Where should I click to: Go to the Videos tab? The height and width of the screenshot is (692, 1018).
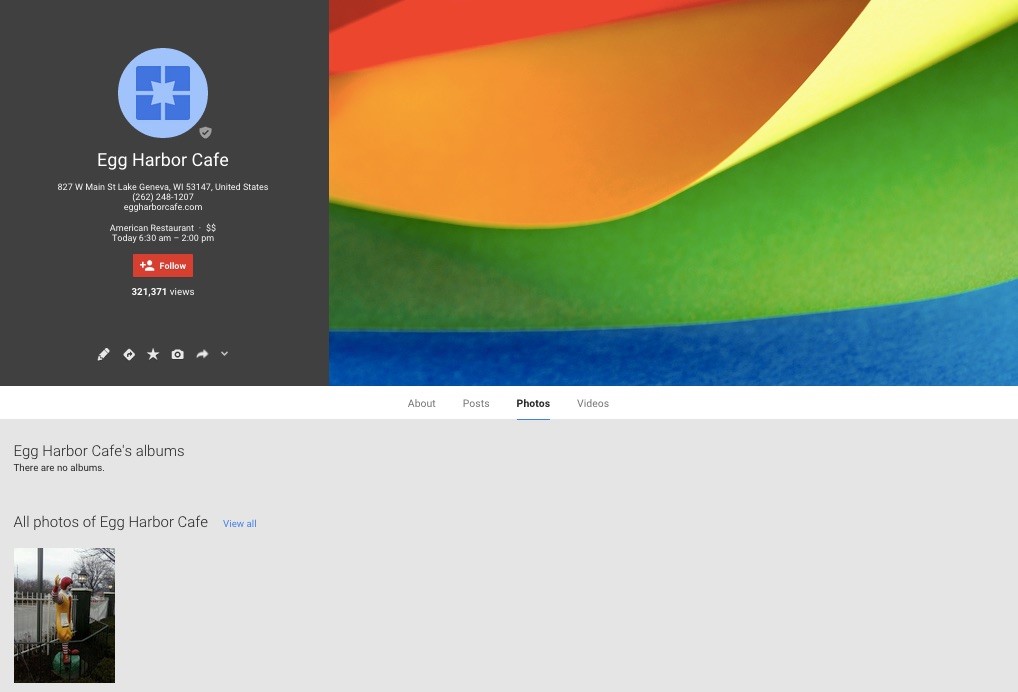tap(593, 403)
